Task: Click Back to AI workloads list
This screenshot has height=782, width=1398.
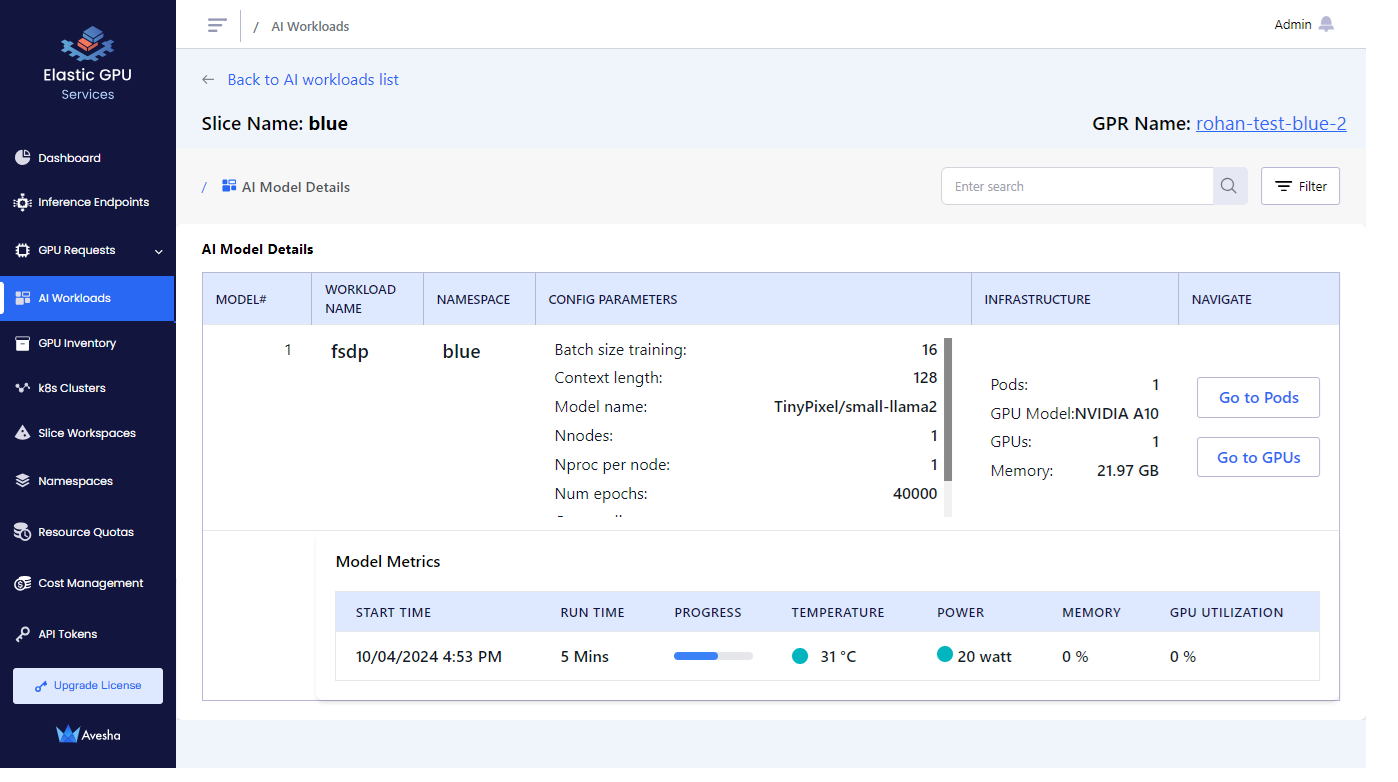Action: point(313,79)
